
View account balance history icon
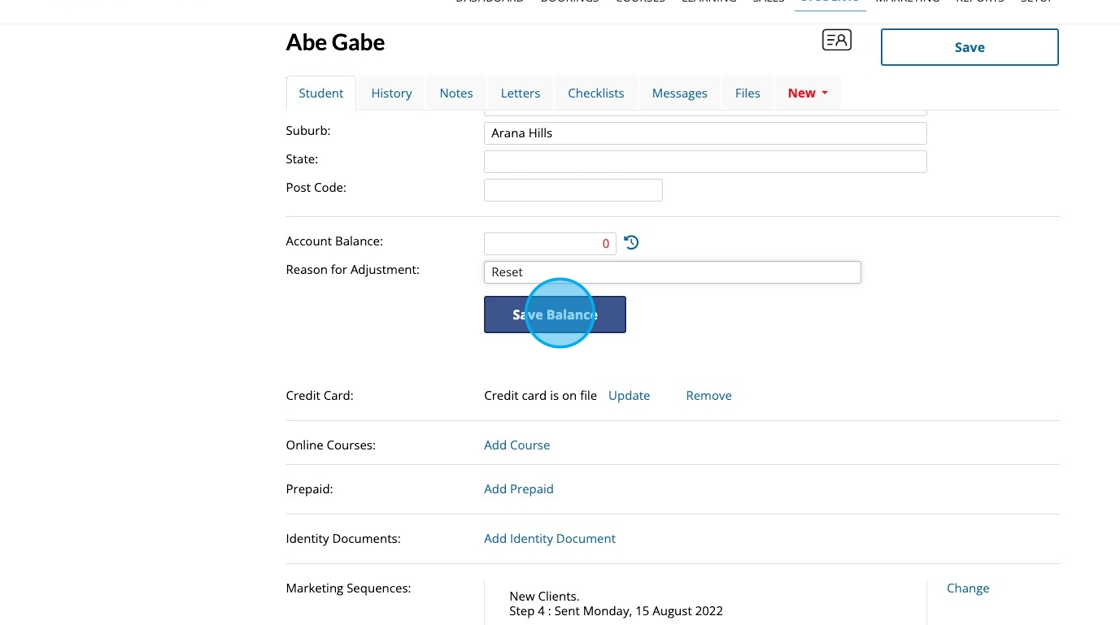click(x=631, y=243)
